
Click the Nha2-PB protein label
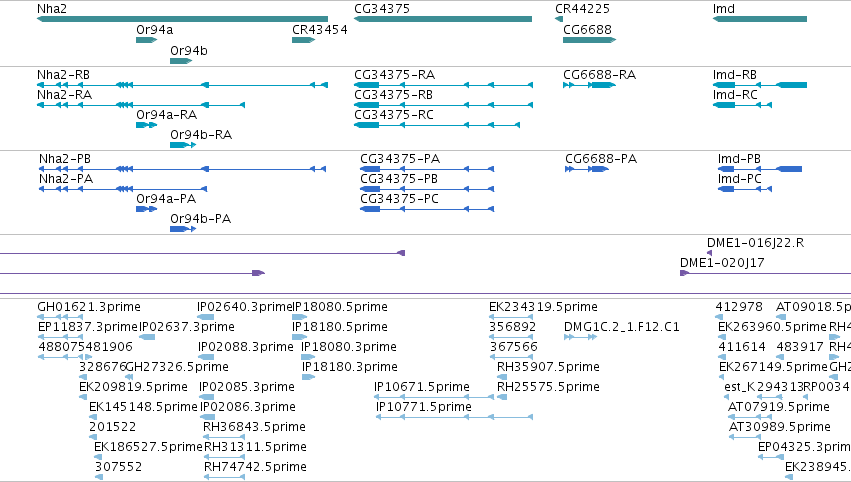[65, 159]
